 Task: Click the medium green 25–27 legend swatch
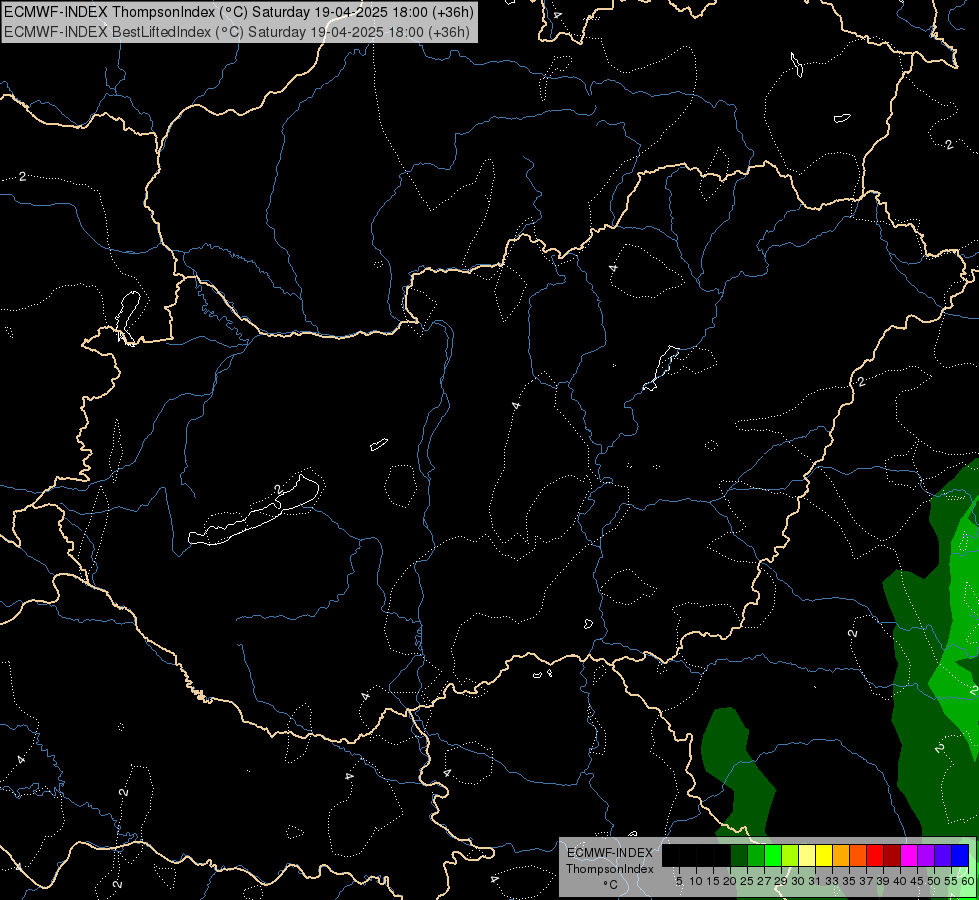point(755,856)
